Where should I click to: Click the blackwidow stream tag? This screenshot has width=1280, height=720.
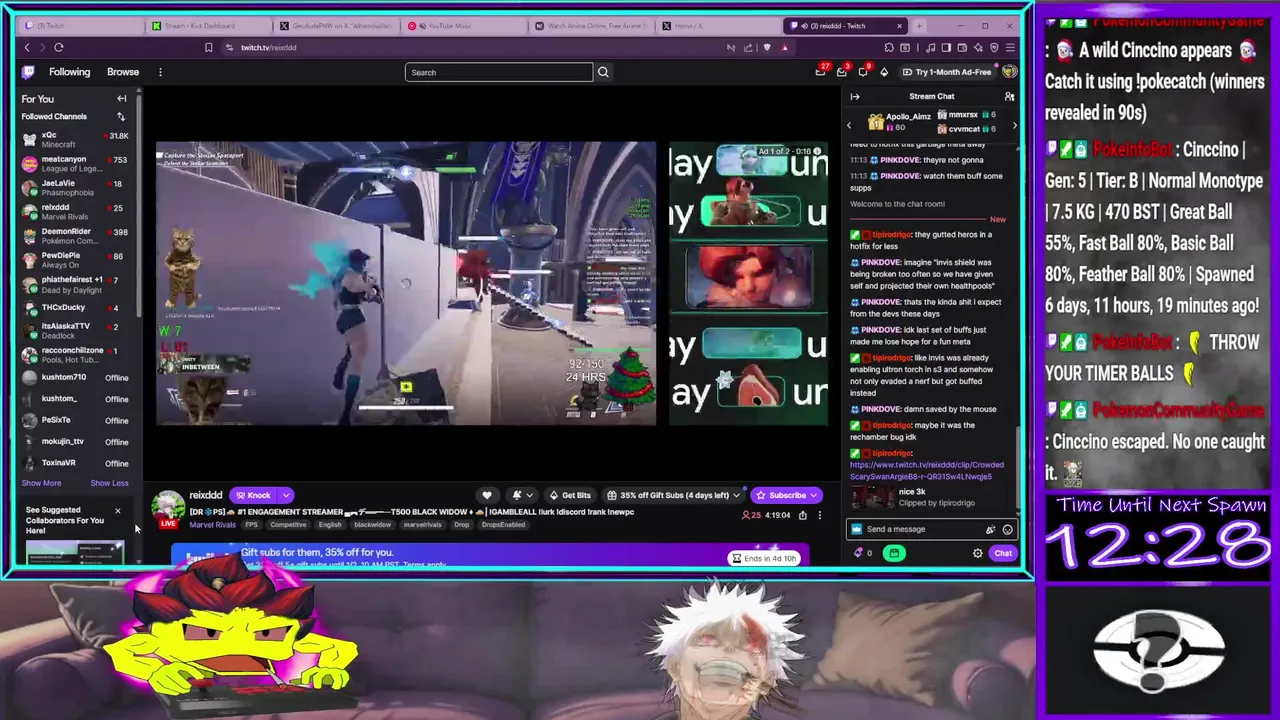point(372,525)
